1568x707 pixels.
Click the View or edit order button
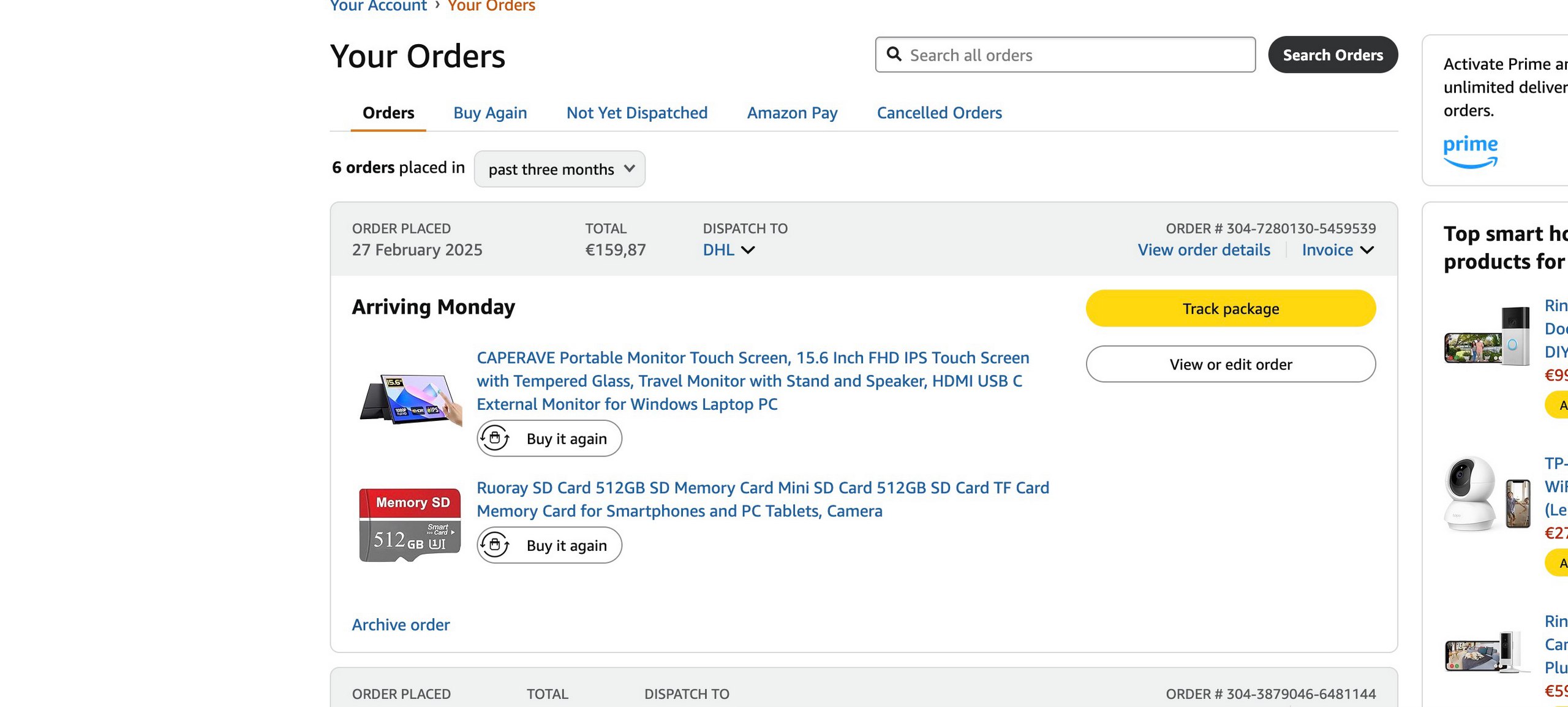(1231, 364)
